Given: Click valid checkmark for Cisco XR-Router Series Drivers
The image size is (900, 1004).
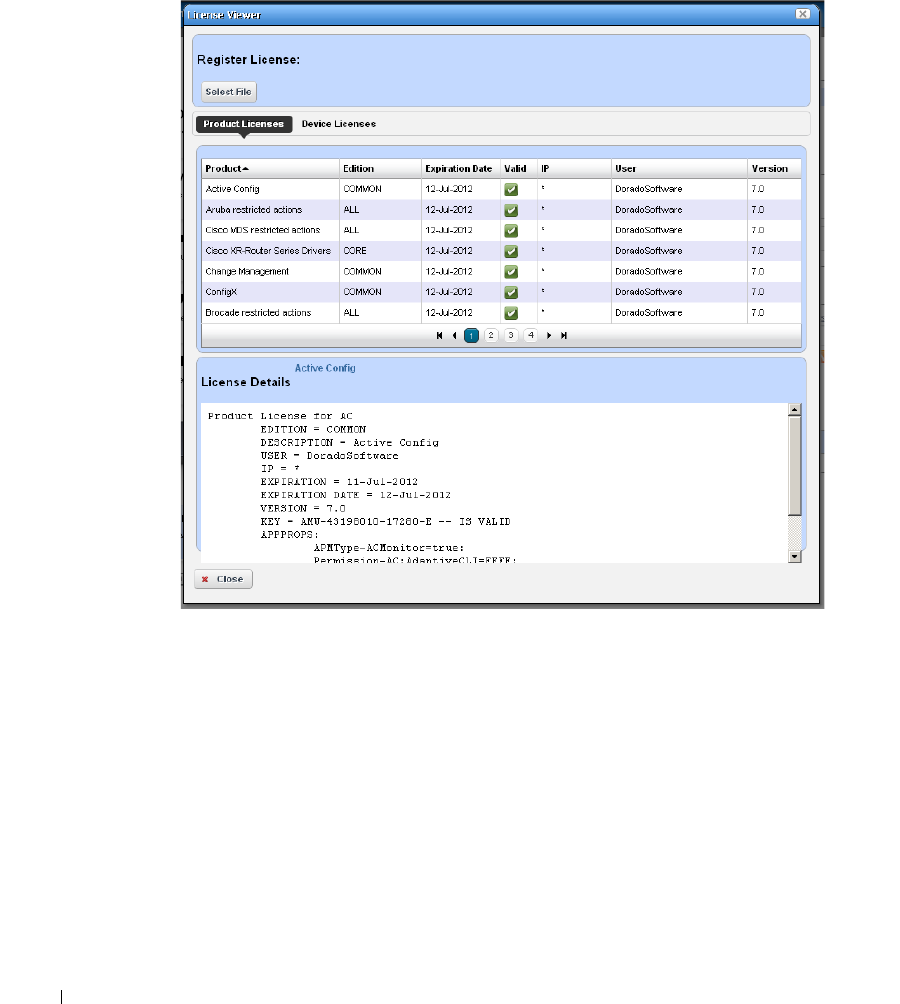Looking at the screenshot, I should point(511,251).
